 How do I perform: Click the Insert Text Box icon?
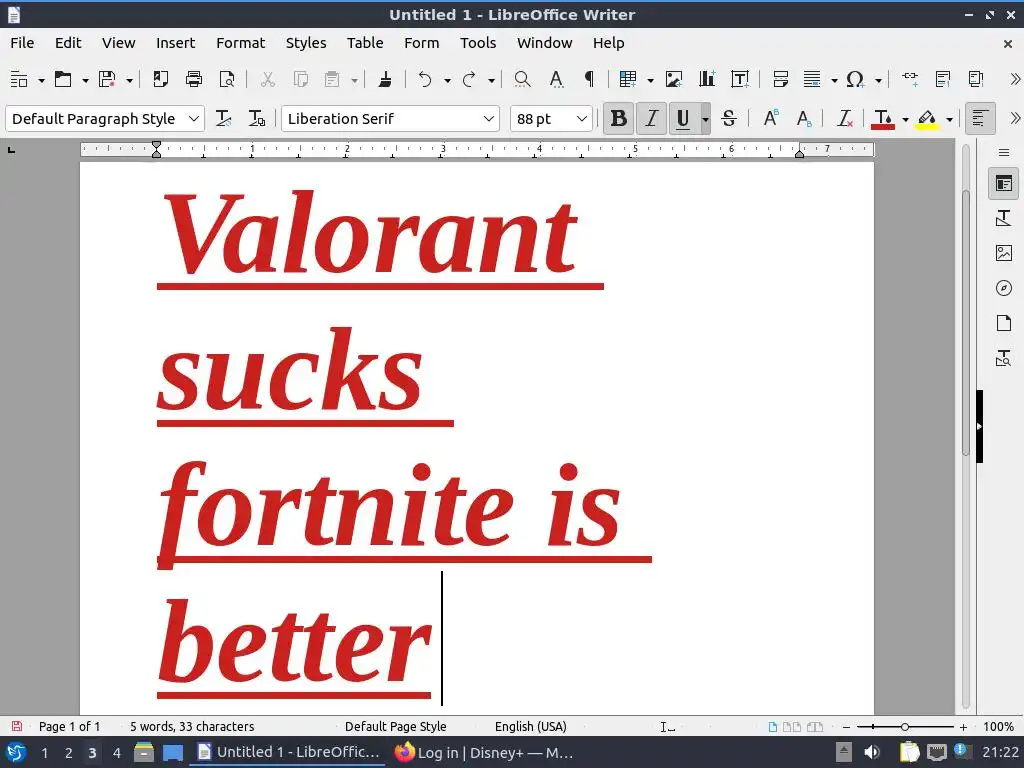[740, 80]
